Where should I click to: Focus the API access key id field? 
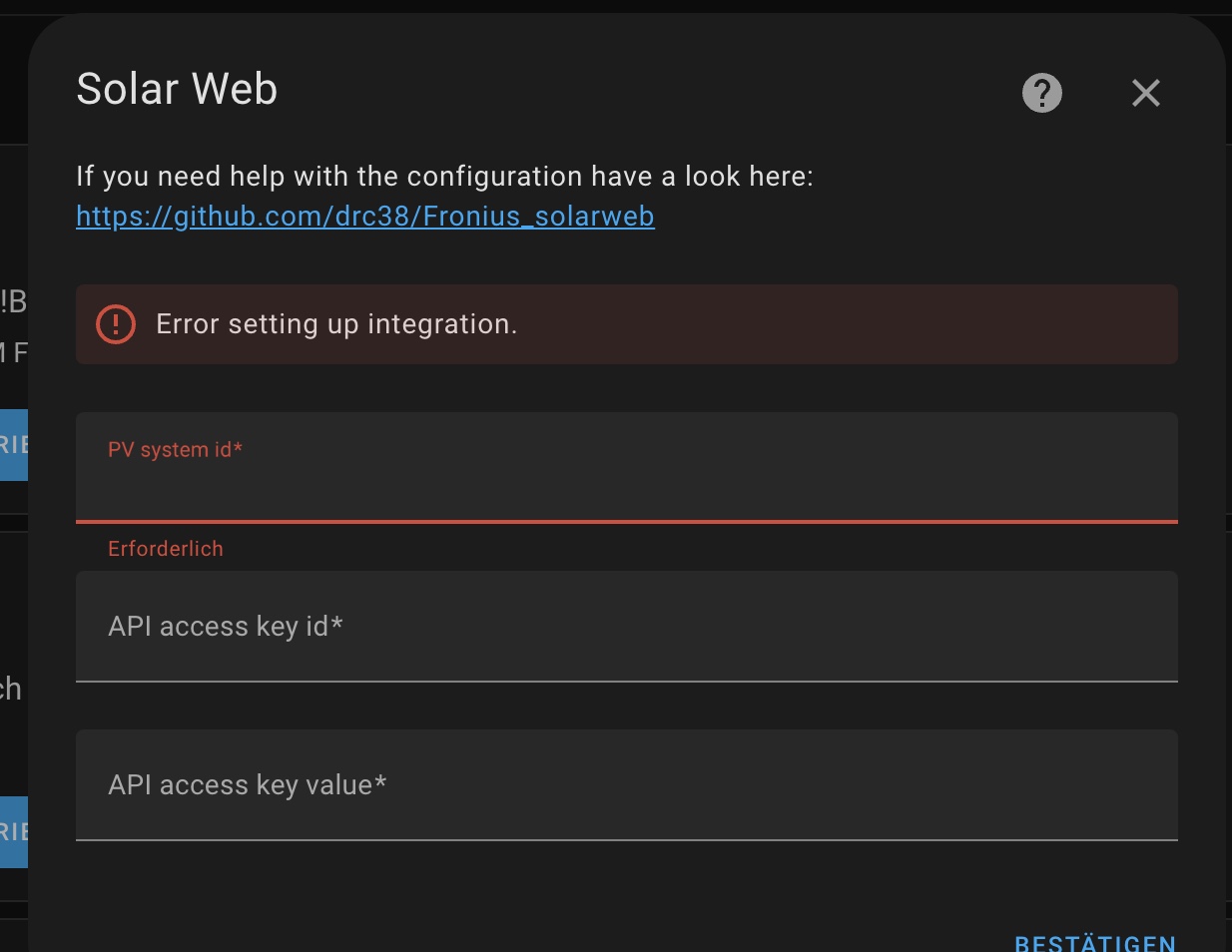627,627
